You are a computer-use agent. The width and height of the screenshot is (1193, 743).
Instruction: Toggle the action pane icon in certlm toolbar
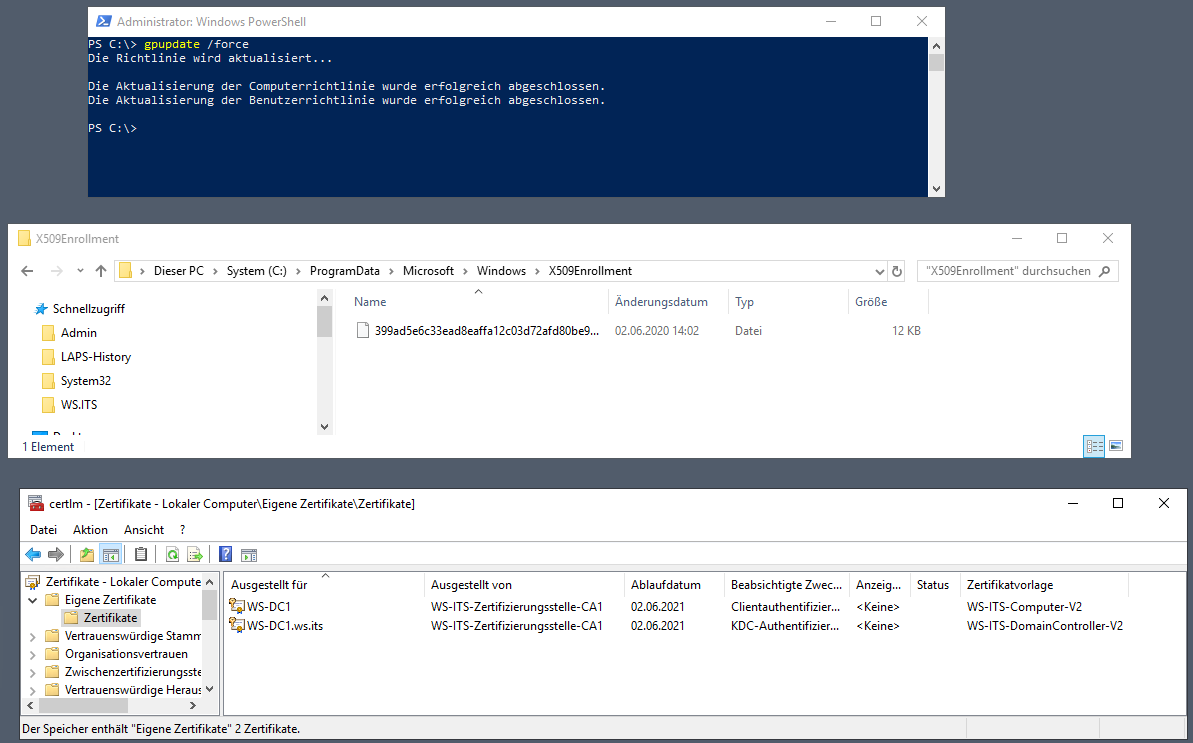tap(249, 554)
